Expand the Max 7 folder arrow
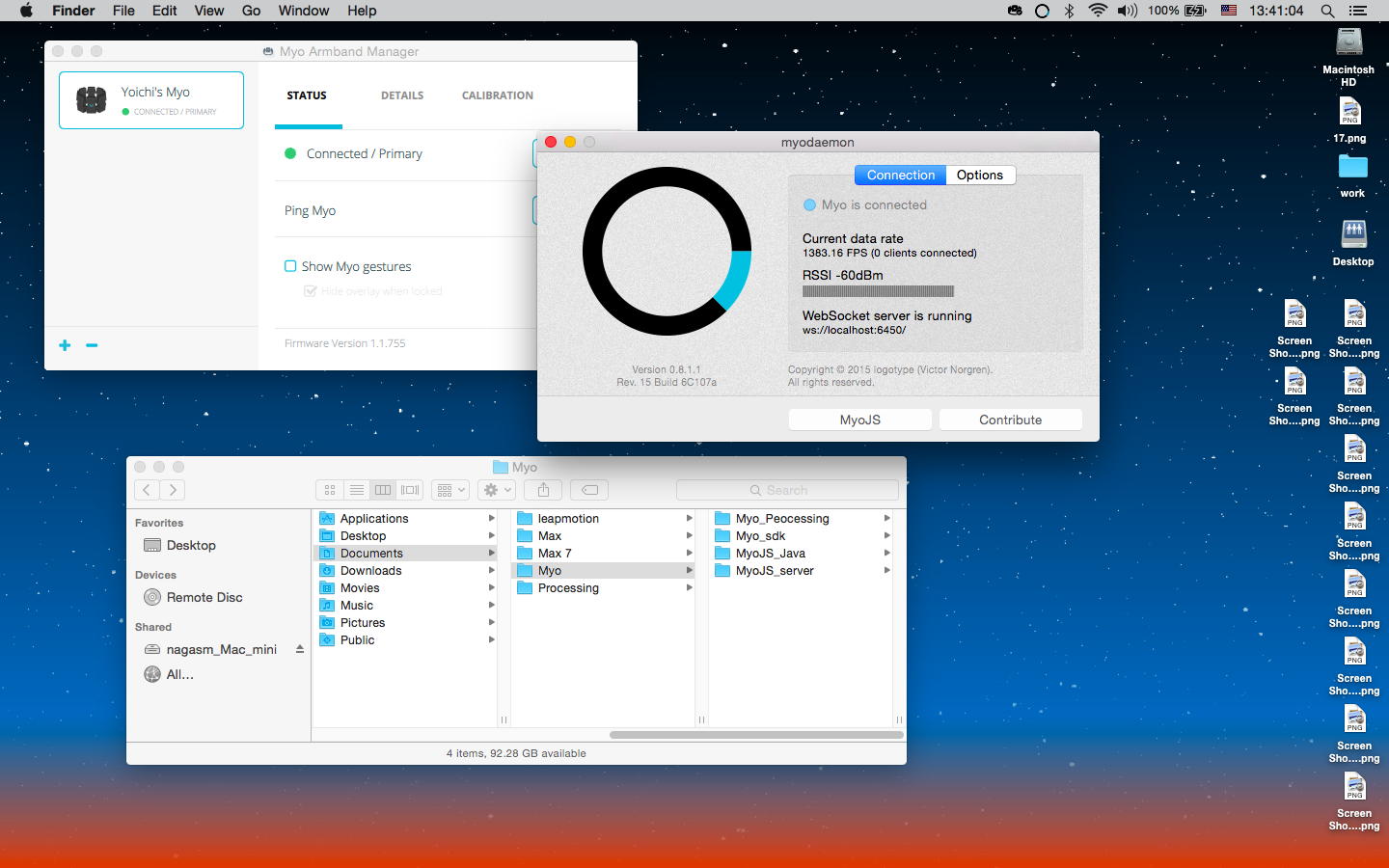The height and width of the screenshot is (868, 1389). tap(689, 553)
